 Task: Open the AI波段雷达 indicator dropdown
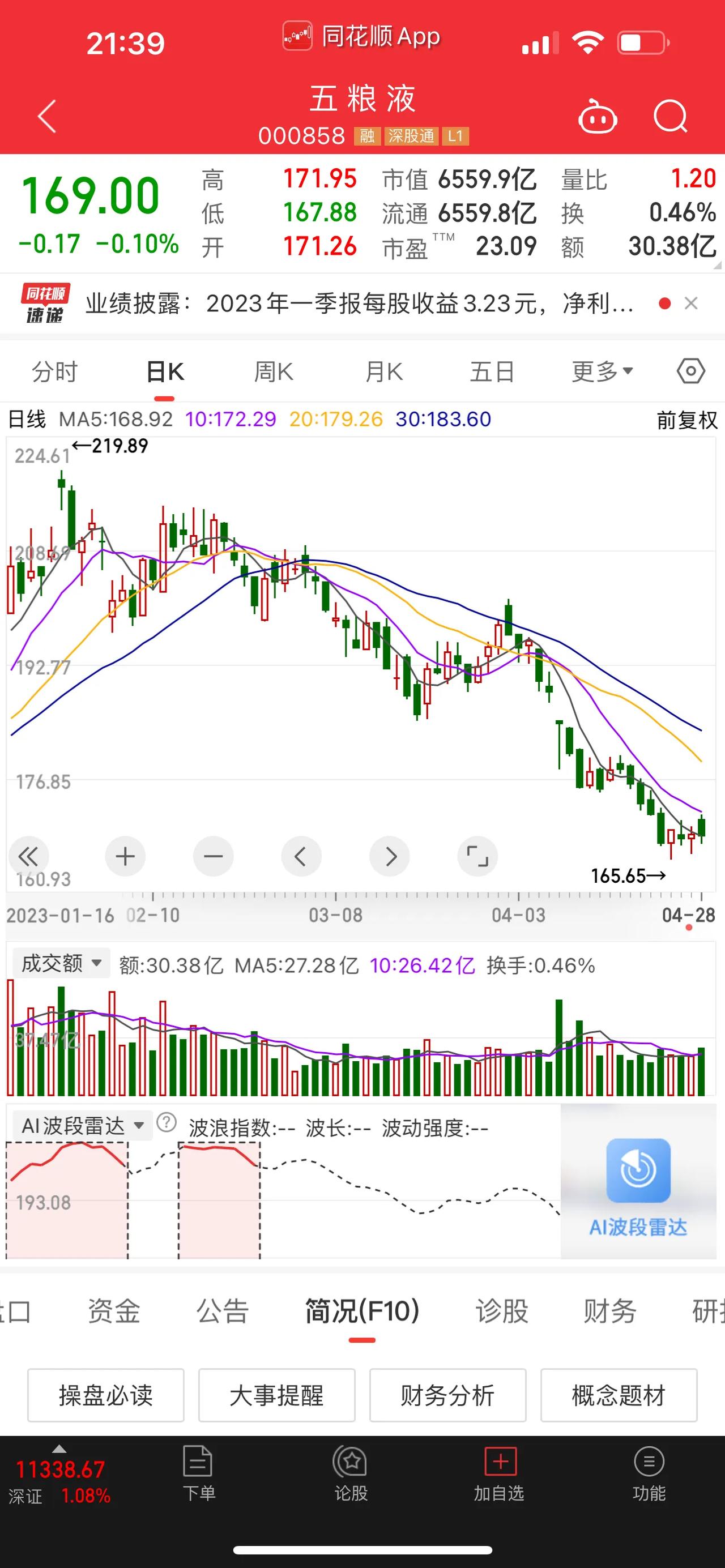(x=83, y=1126)
